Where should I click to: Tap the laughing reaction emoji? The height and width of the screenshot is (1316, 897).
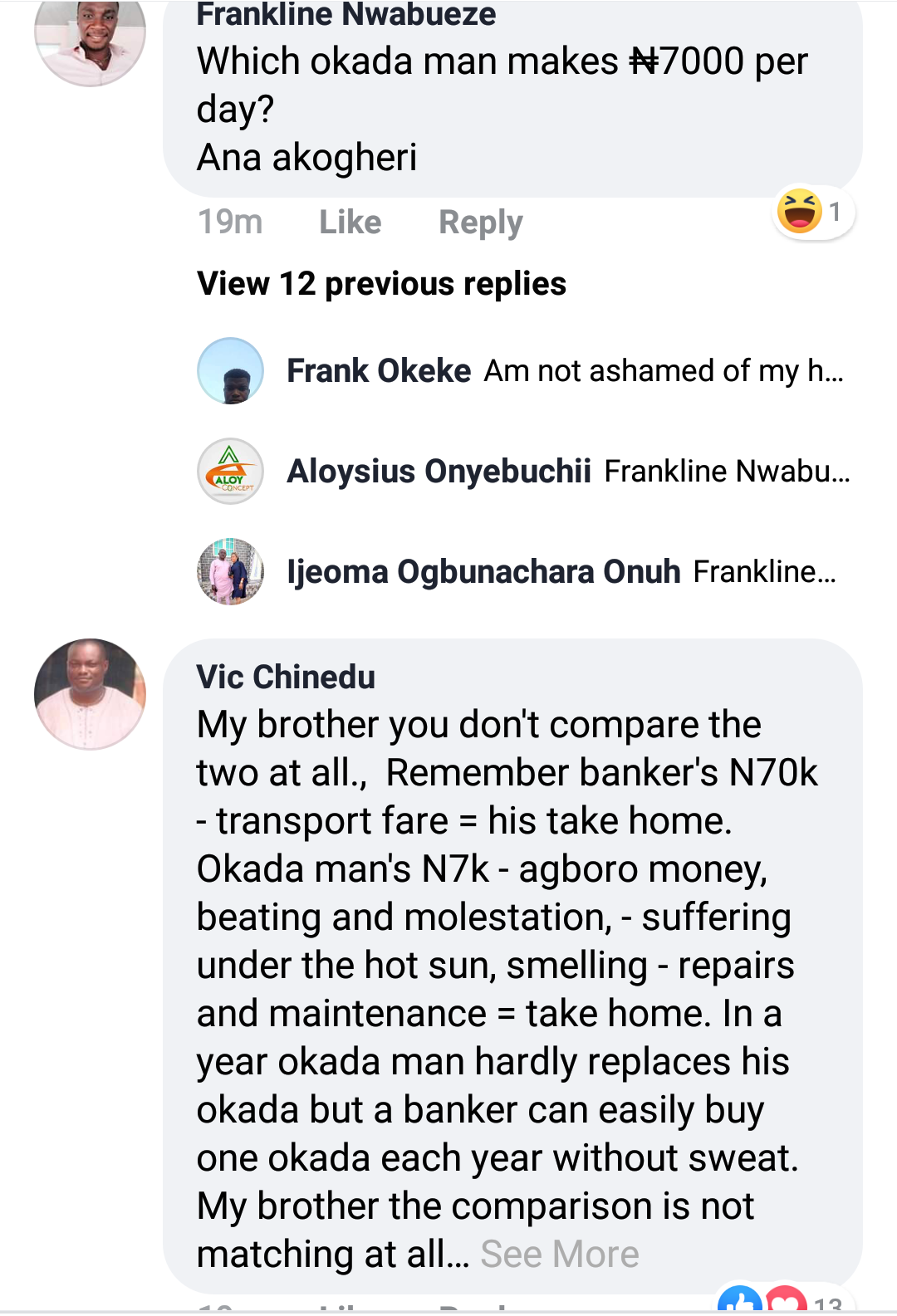pyautogui.click(x=799, y=211)
